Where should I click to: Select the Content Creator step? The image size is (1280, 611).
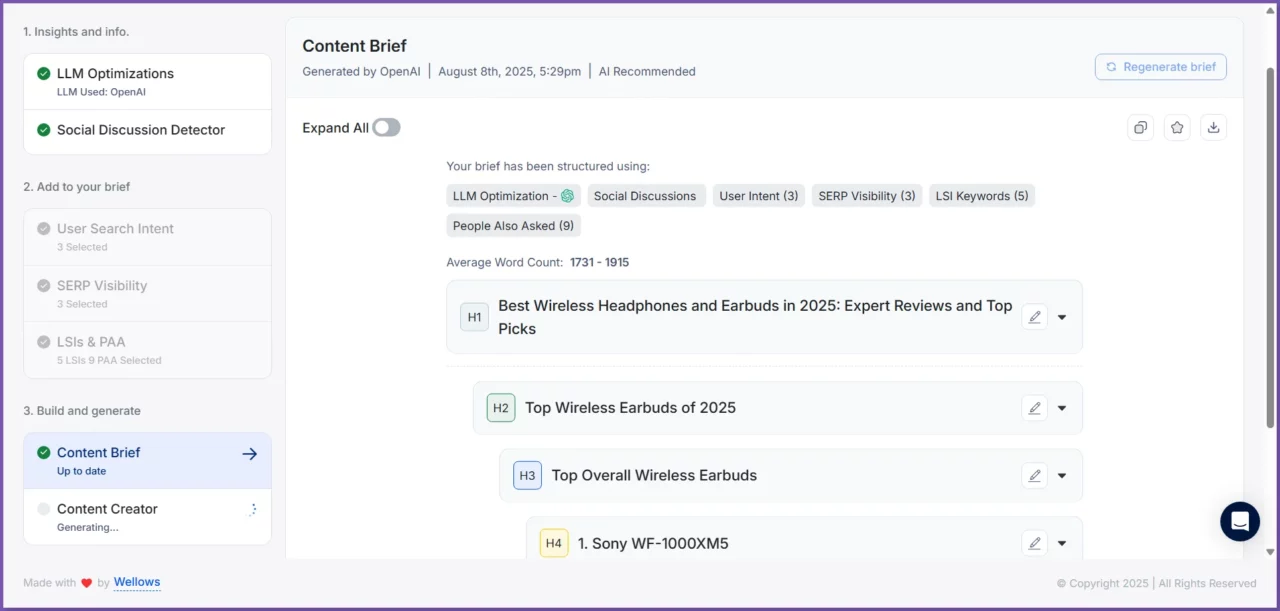[x=147, y=516]
